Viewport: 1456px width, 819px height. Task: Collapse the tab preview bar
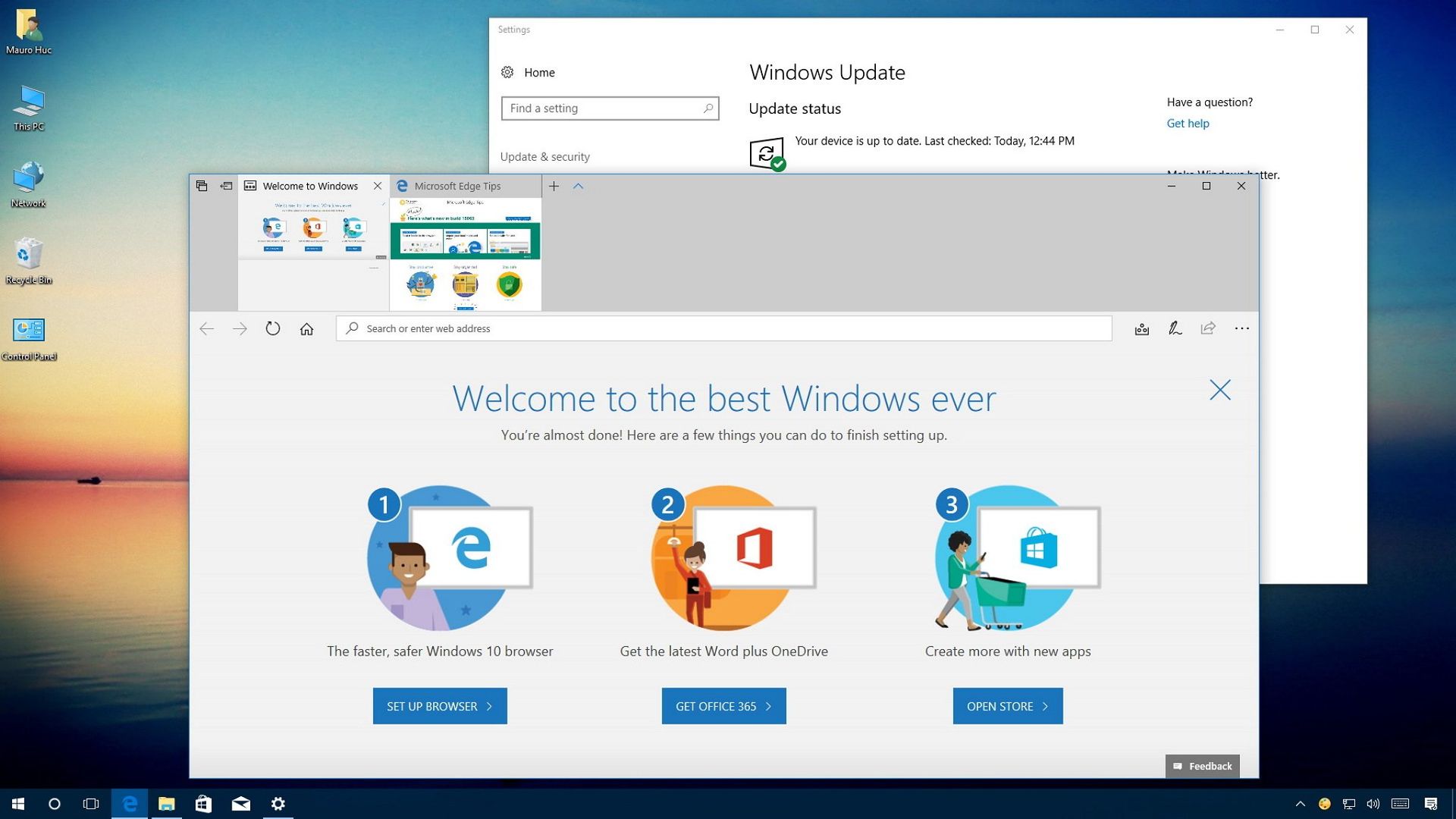click(x=579, y=186)
